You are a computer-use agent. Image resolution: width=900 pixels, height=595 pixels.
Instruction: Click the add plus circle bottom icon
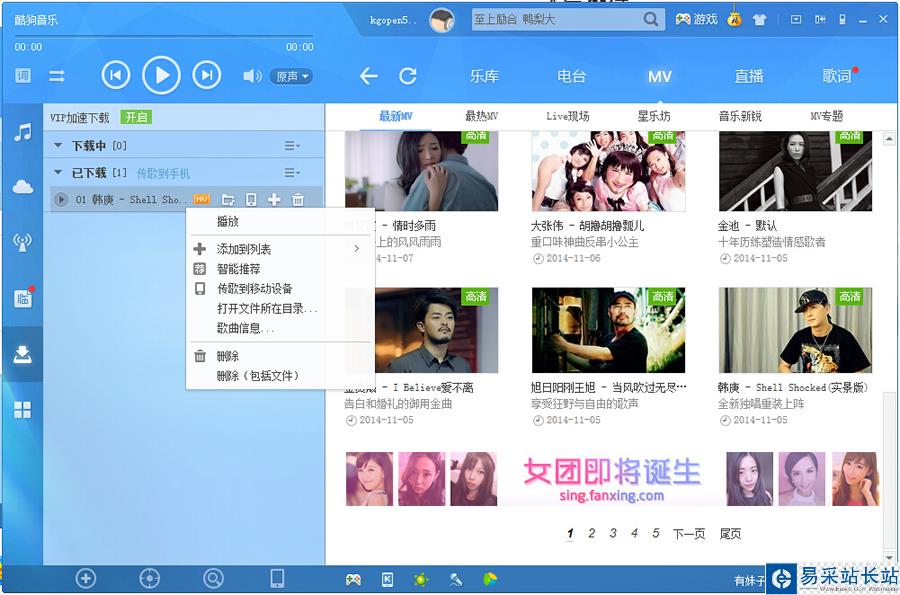pyautogui.click(x=86, y=578)
